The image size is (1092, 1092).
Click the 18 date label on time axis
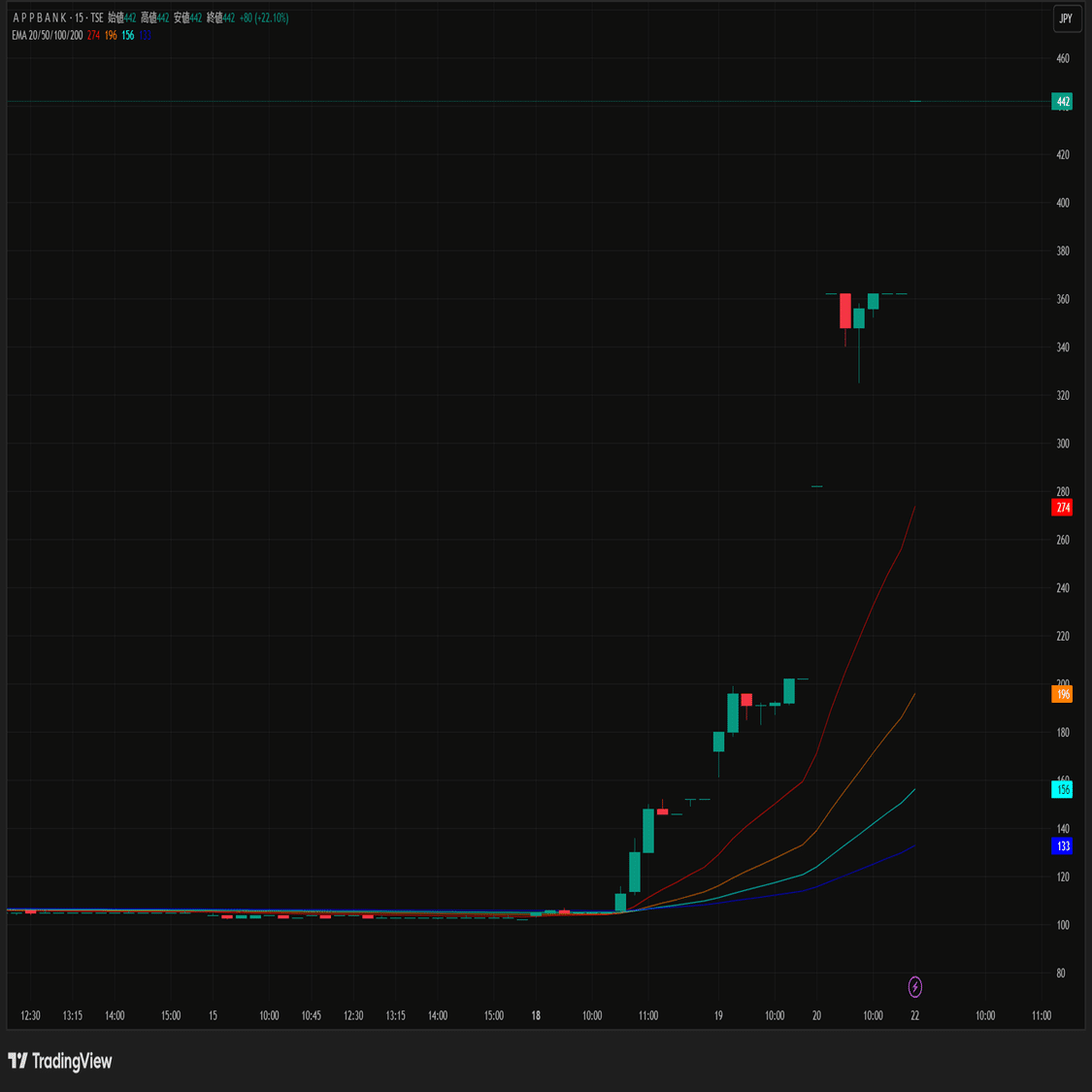tap(536, 1015)
